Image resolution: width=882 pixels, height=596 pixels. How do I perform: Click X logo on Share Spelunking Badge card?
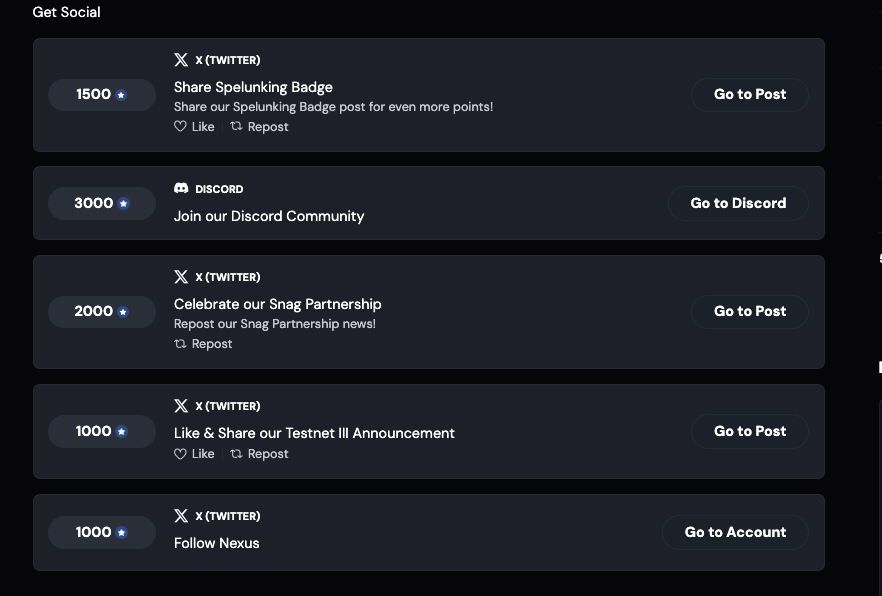tap(181, 60)
